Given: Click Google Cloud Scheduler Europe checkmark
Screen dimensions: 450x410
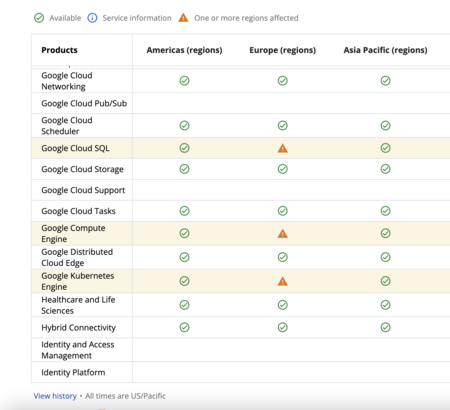Looking at the screenshot, I should coord(283,126).
